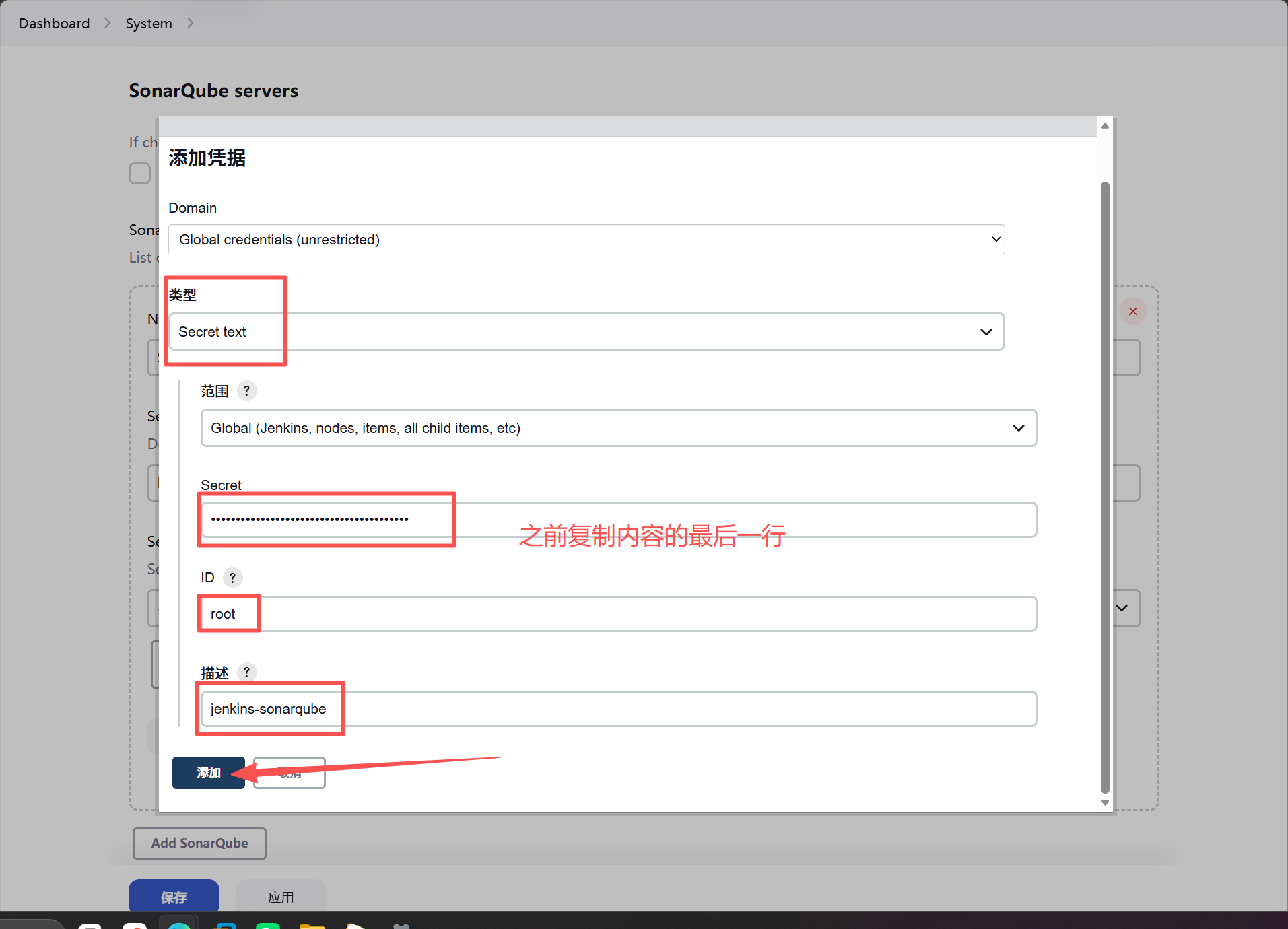
Task: Save settings with the 保存 button
Action: coord(174,897)
